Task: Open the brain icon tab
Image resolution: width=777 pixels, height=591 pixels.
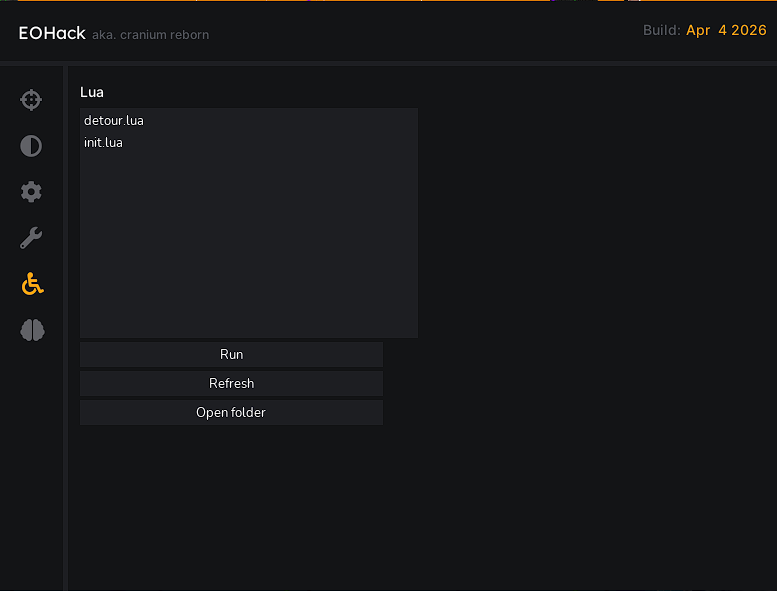Action: point(32,330)
